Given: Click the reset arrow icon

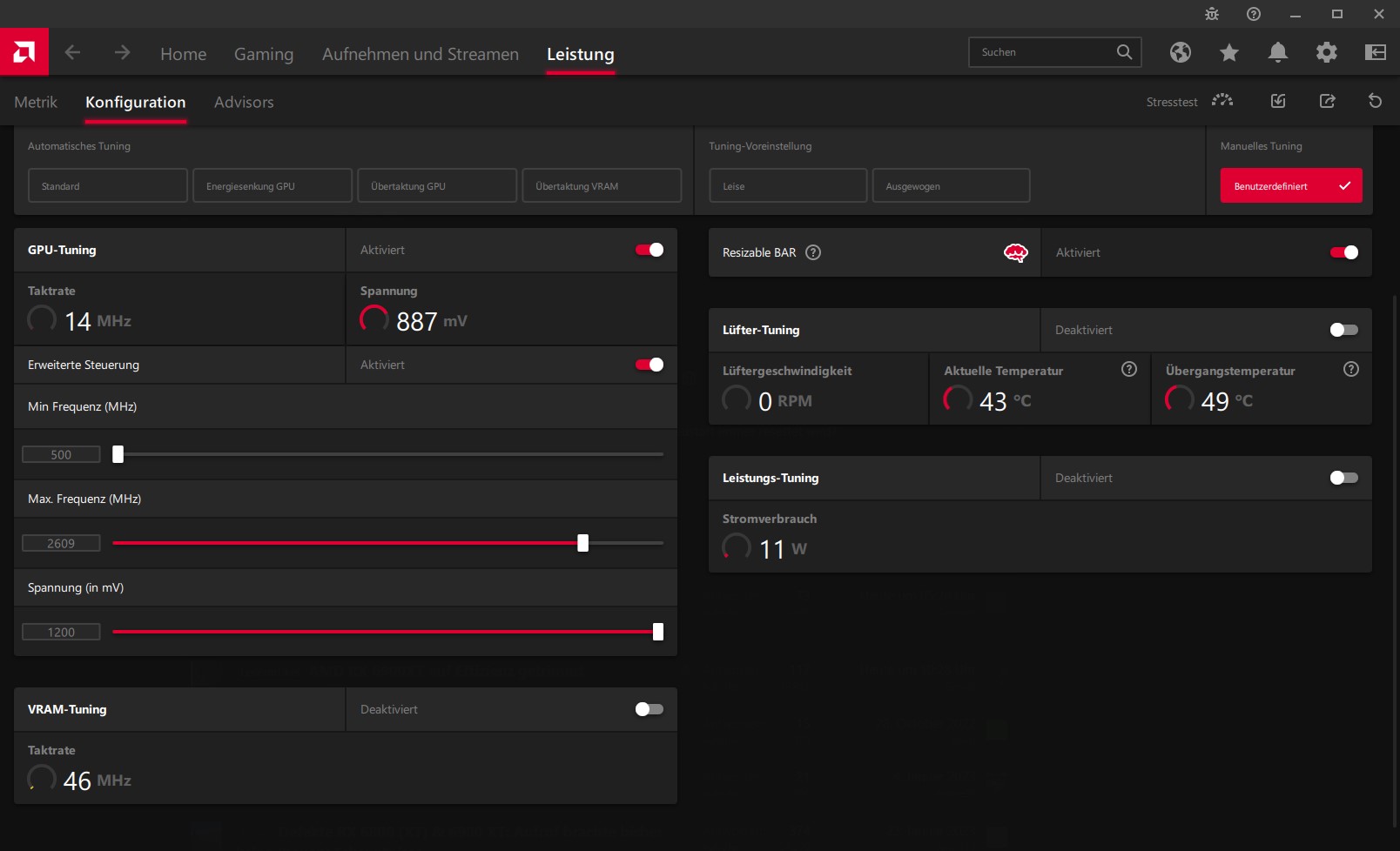Looking at the screenshot, I should tap(1376, 101).
